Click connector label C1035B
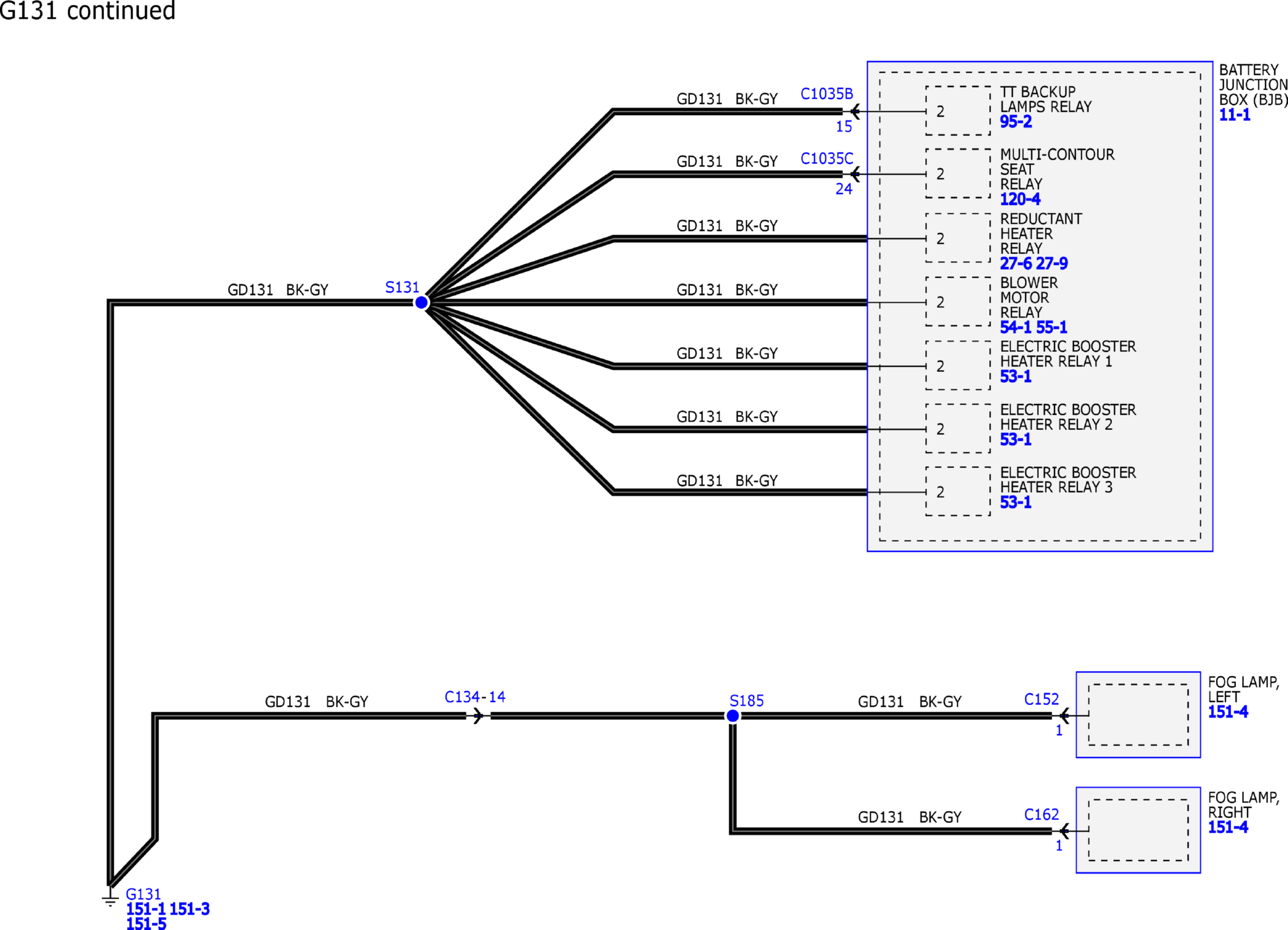Image resolution: width=1288 pixels, height=930 pixels. point(827,94)
